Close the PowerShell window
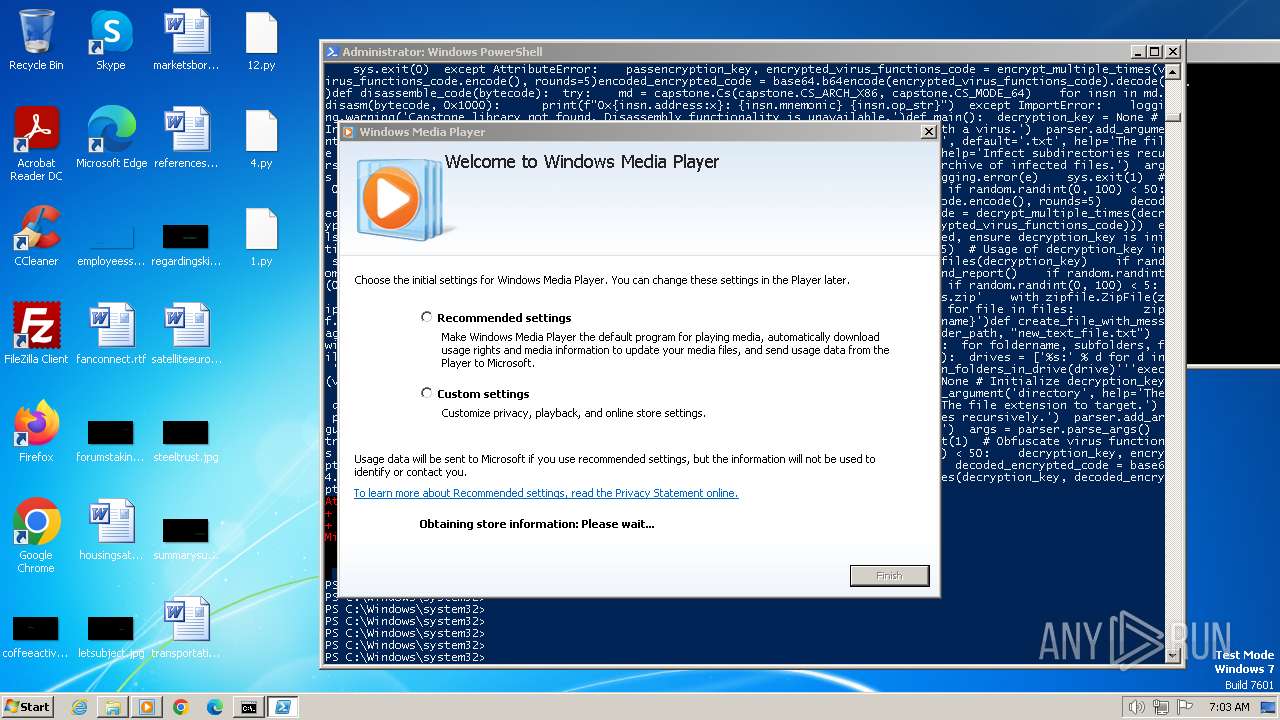 pos(1173,52)
